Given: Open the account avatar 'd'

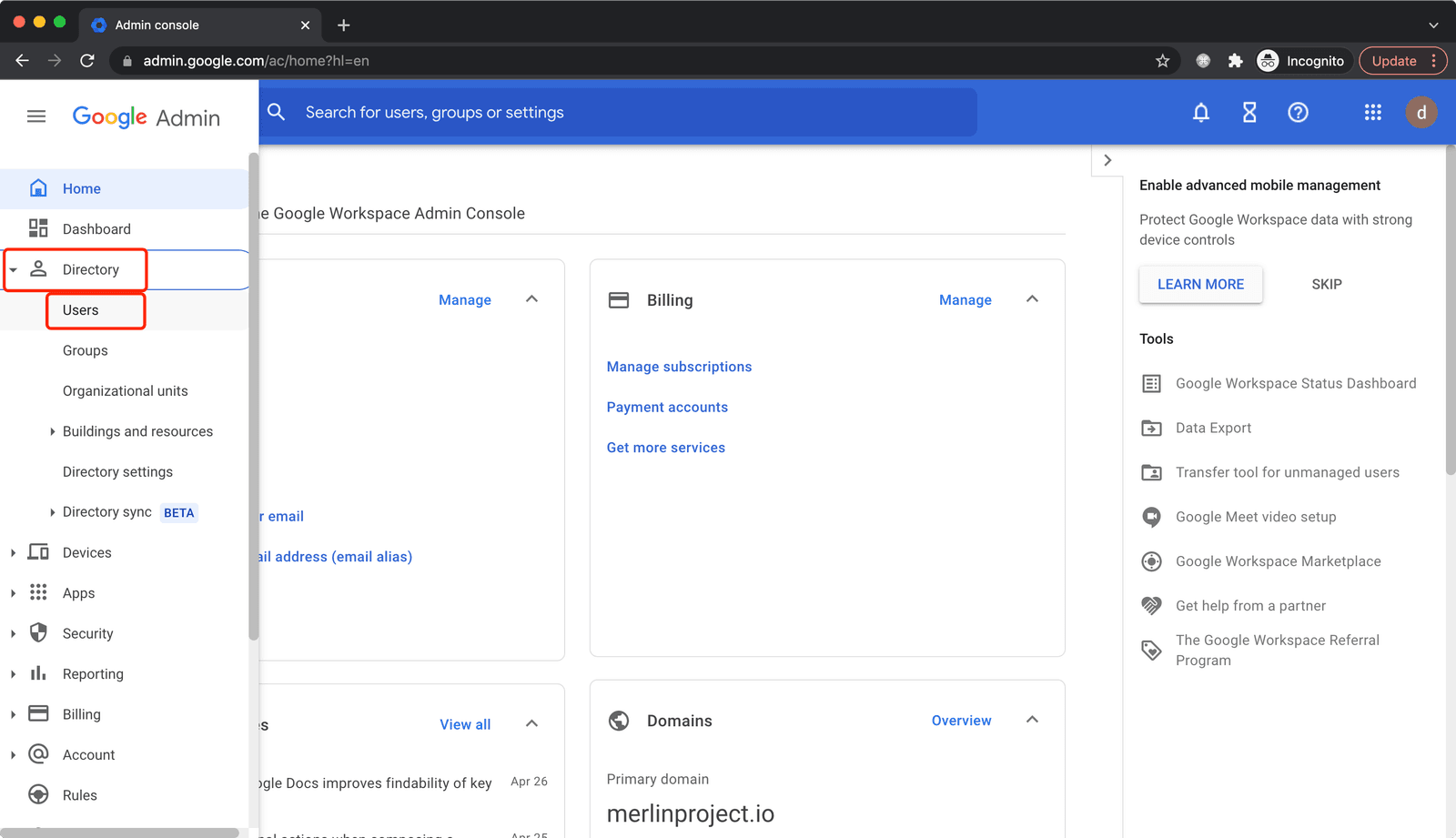Looking at the screenshot, I should [x=1421, y=112].
